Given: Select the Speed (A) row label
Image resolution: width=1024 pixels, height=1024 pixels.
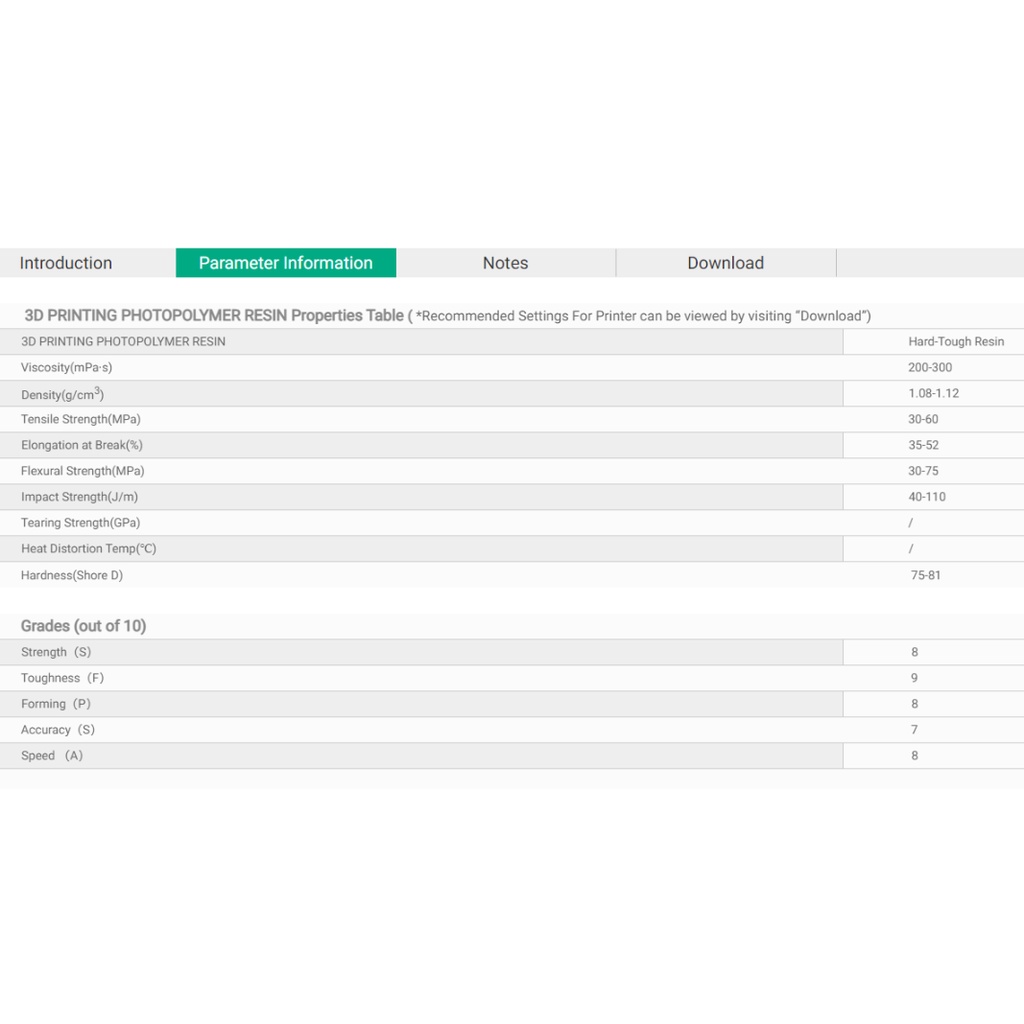Looking at the screenshot, I should point(52,756).
